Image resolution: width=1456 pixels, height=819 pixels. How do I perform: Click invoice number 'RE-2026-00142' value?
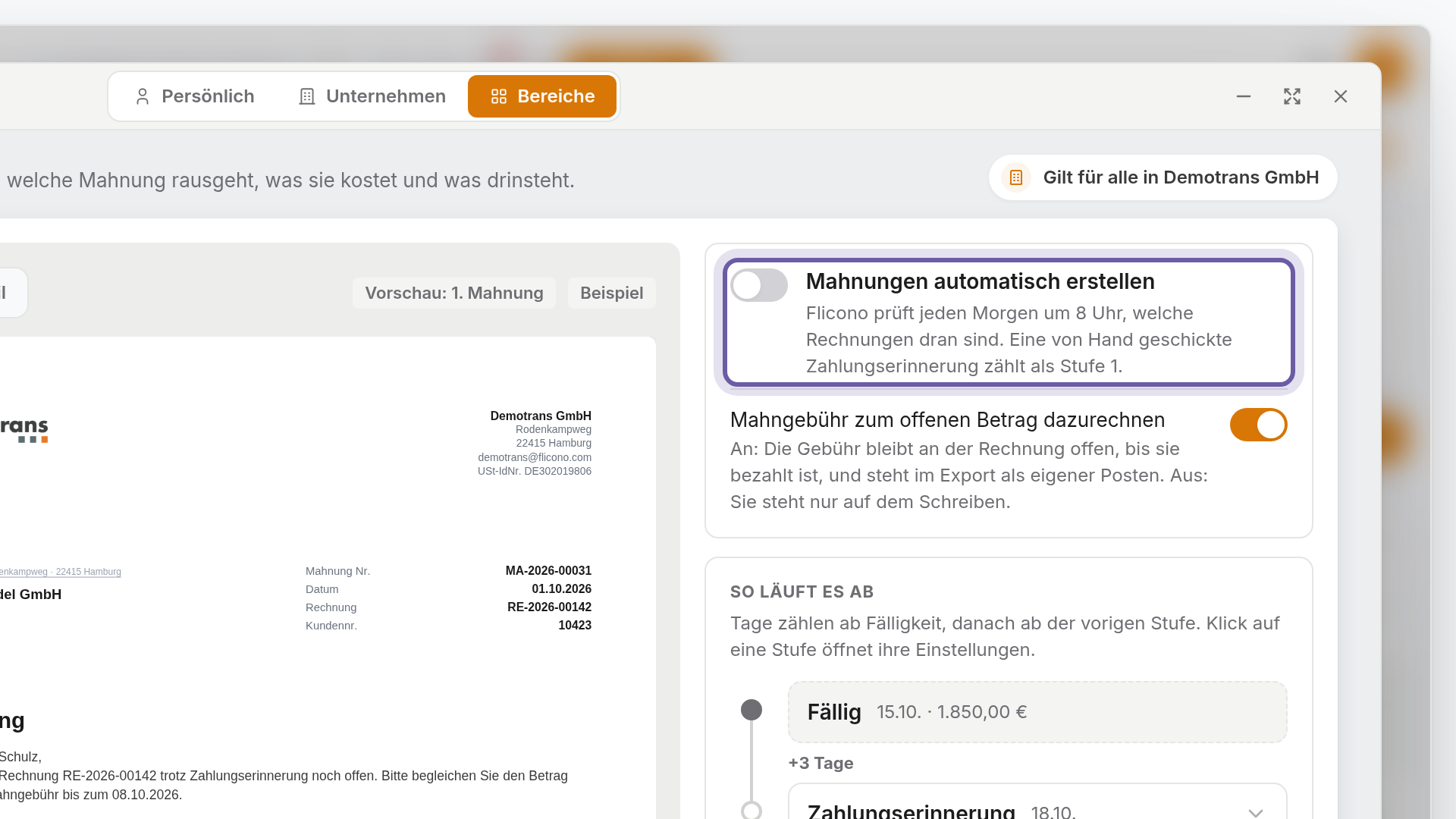(549, 607)
